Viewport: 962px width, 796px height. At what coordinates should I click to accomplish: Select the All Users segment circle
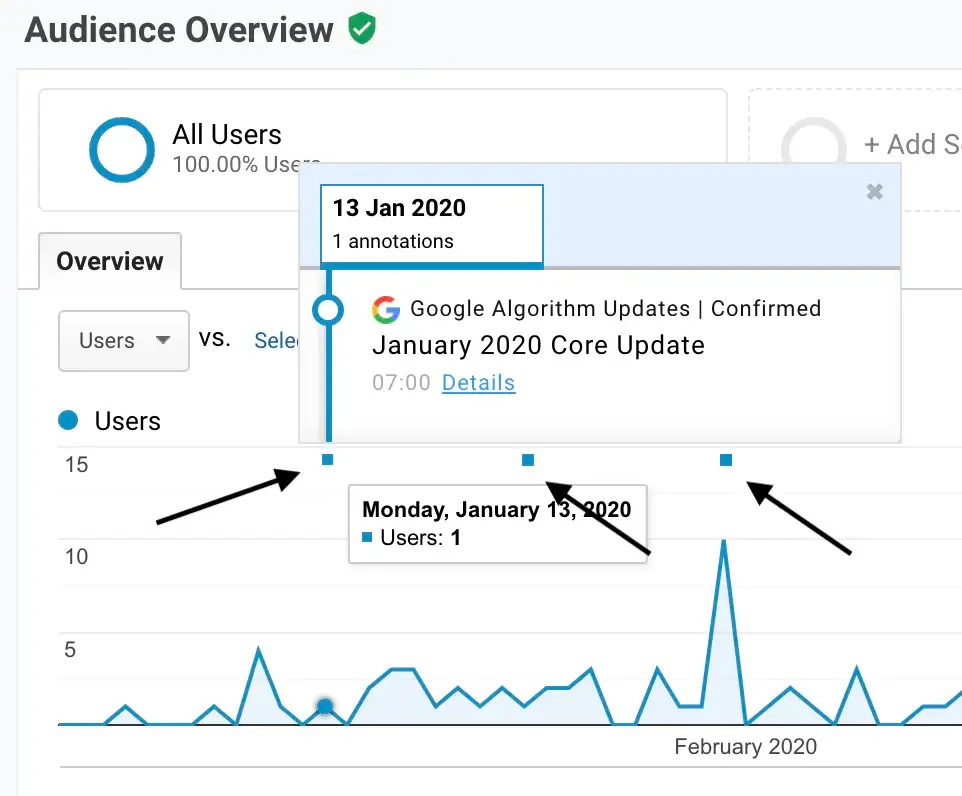tap(120, 150)
